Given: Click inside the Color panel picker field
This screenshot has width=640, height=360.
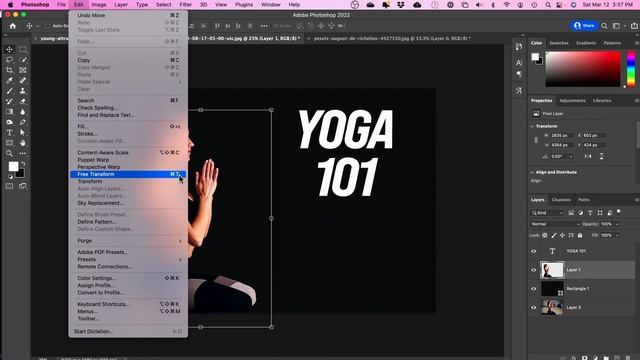Looking at the screenshot, I should coord(583,69).
